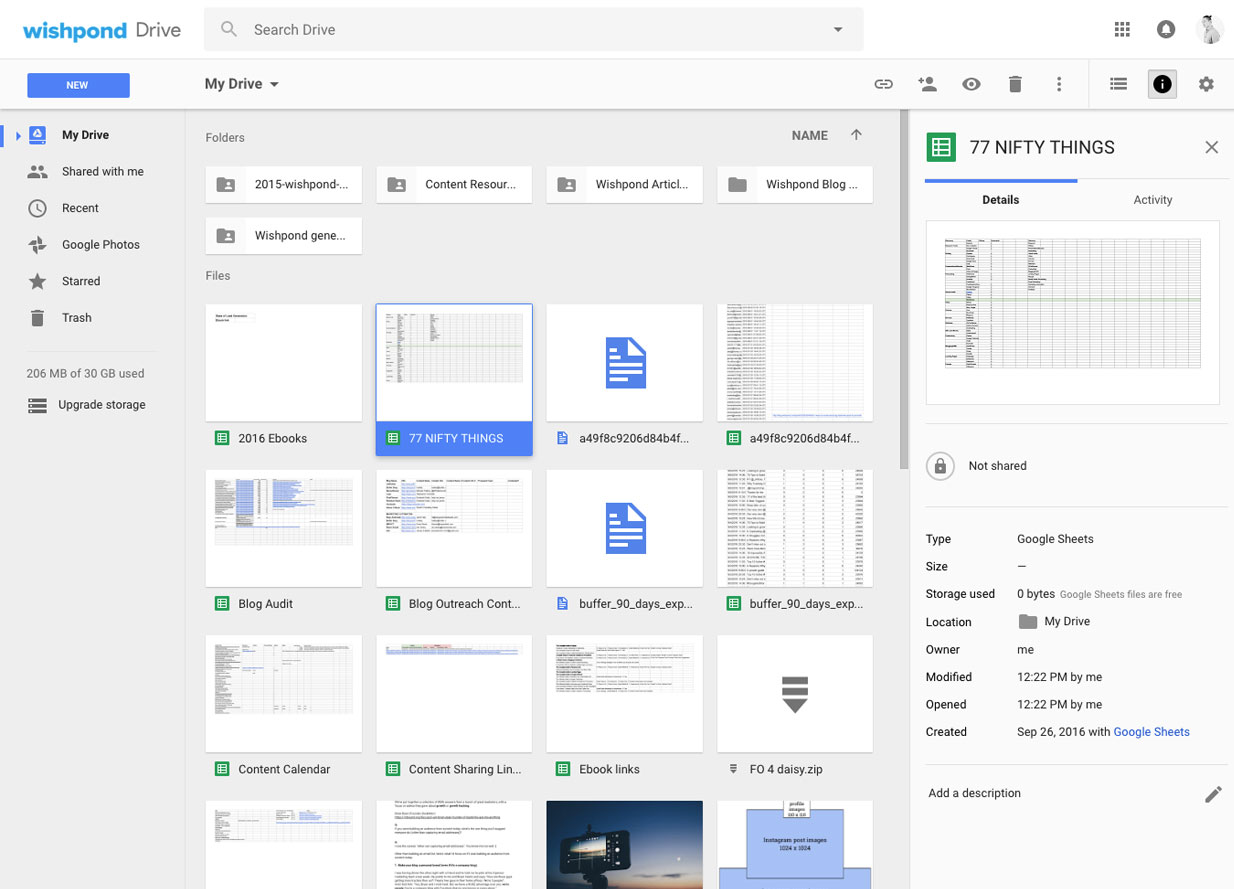Click the Shared with me people icon
This screenshot has height=889, width=1234.
[x=37, y=172]
